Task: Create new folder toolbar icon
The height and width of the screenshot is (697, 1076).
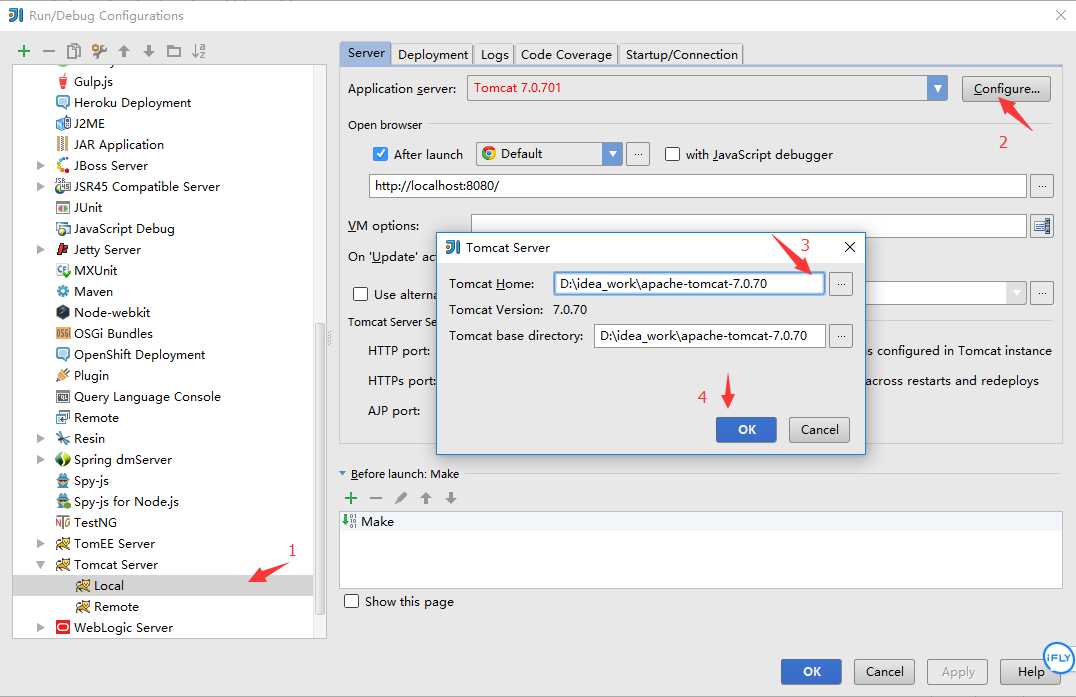Action: tap(174, 51)
